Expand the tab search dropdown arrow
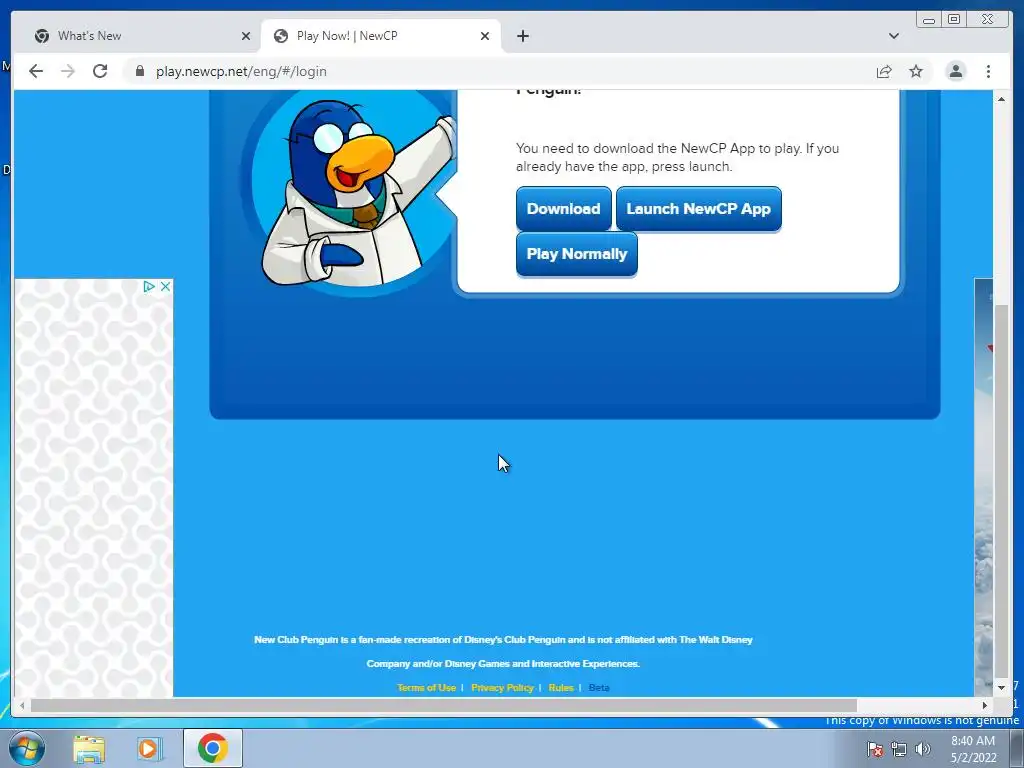The image size is (1024, 768). (893, 36)
